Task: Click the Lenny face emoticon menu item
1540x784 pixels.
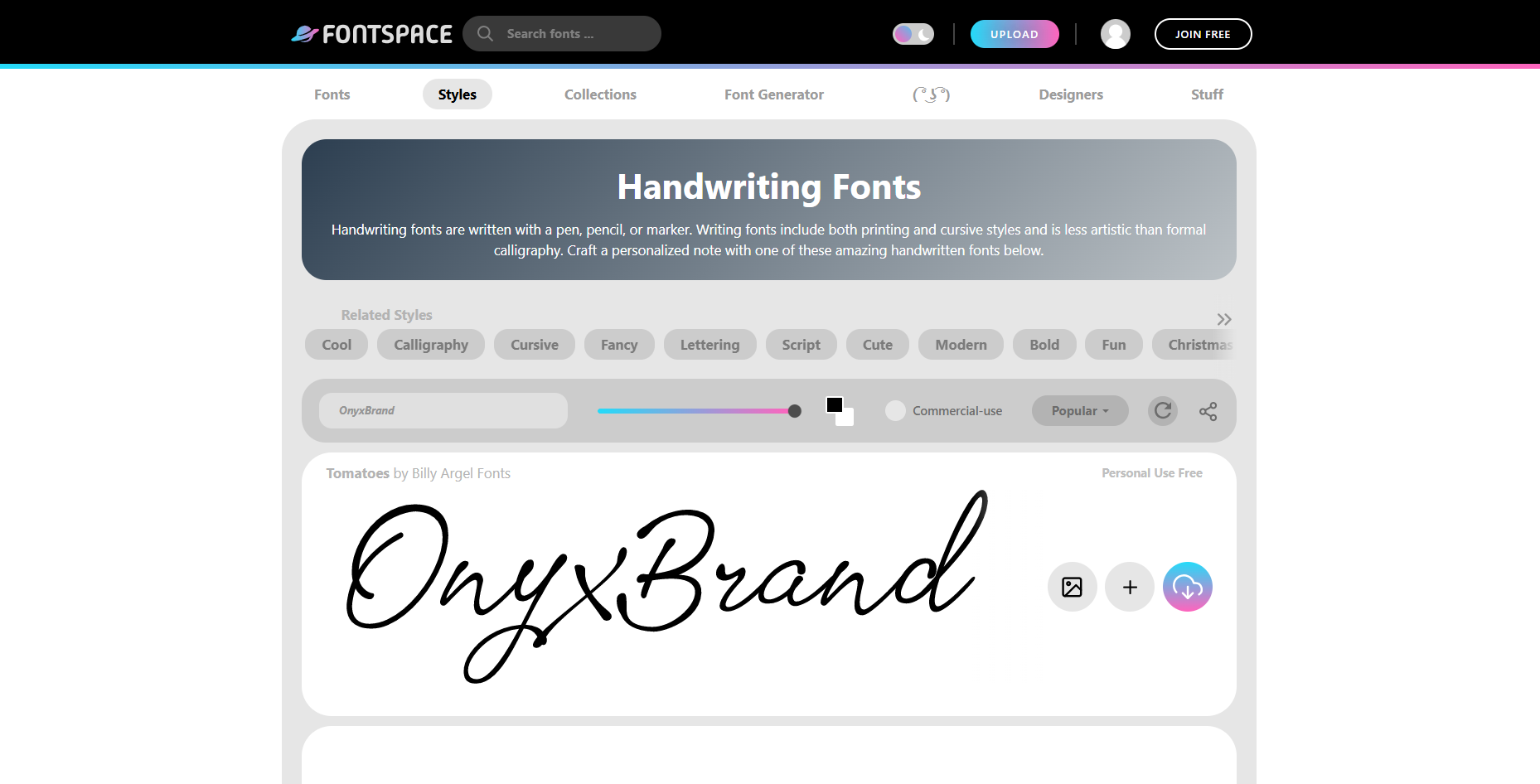Action: (931, 94)
